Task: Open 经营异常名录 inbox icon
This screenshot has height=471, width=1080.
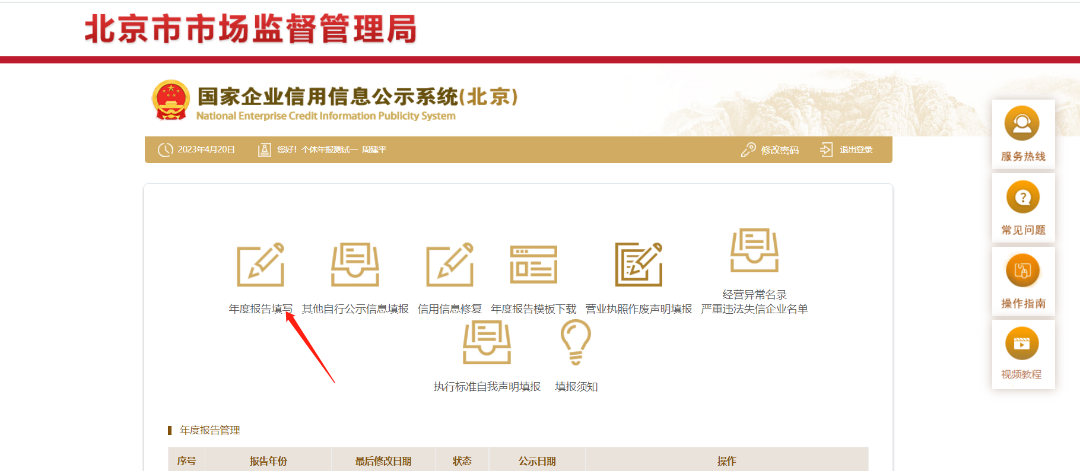Action: click(754, 251)
